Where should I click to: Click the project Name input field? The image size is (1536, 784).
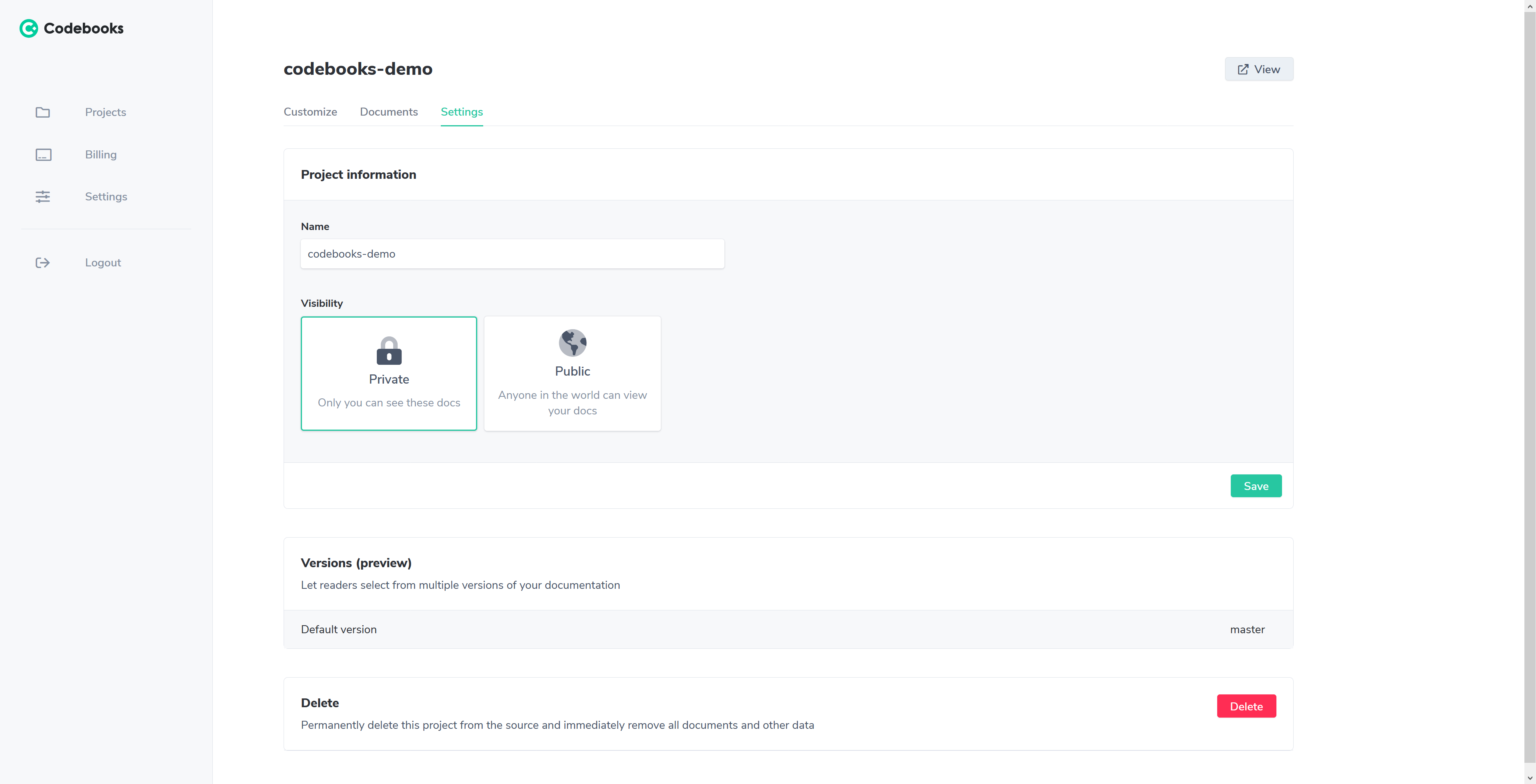[x=512, y=254]
